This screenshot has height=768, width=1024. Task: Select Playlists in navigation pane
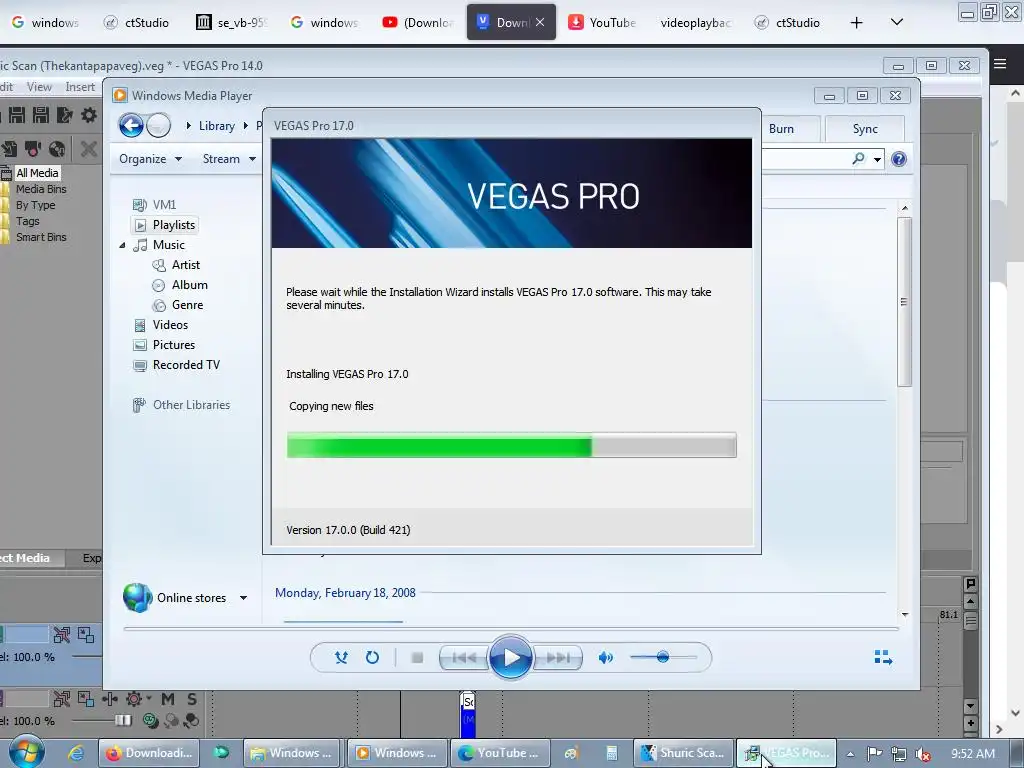pos(165,225)
